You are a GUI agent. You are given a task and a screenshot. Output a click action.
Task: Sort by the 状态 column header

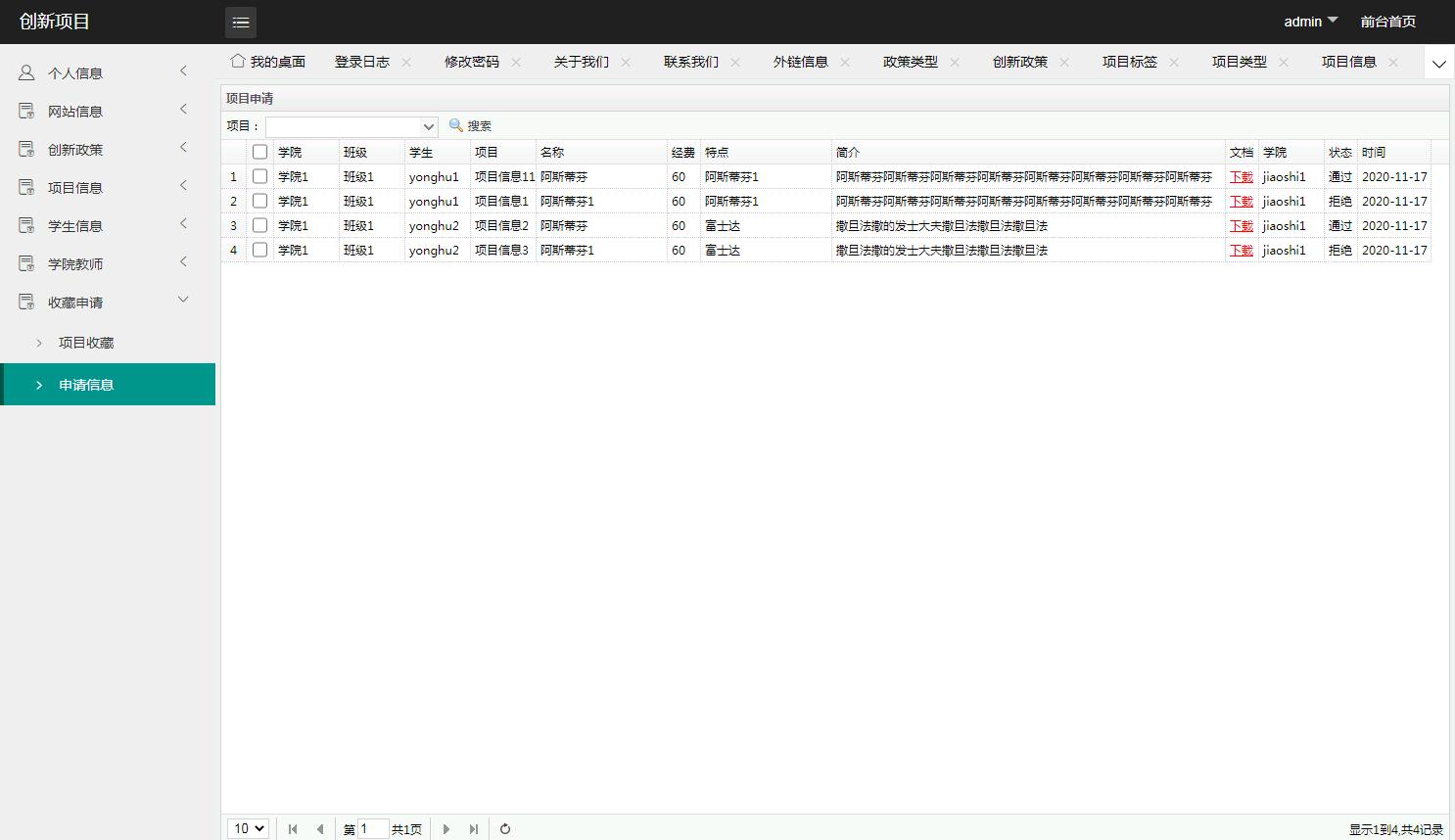pos(1340,152)
